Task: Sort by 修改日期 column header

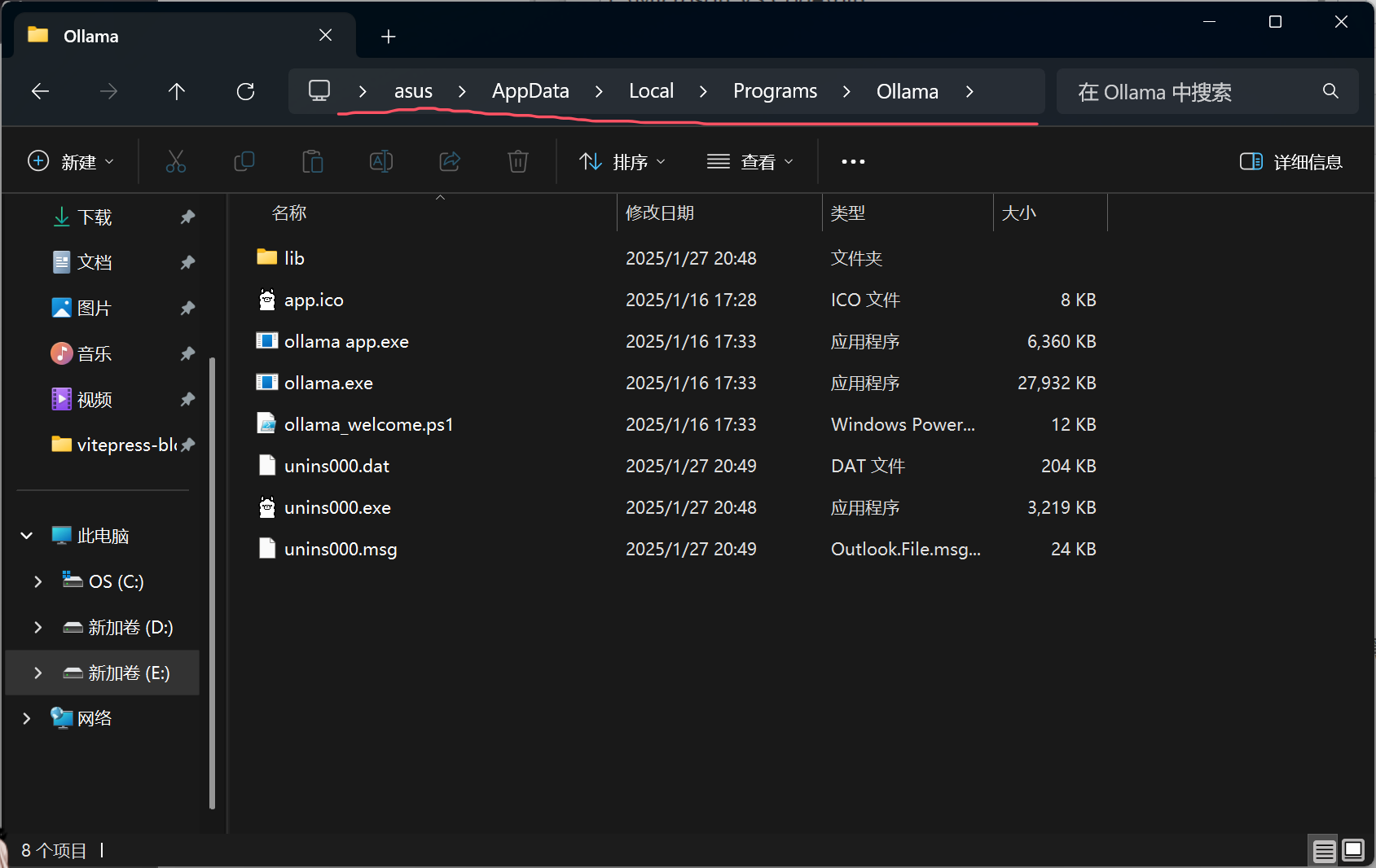Action: pos(660,213)
